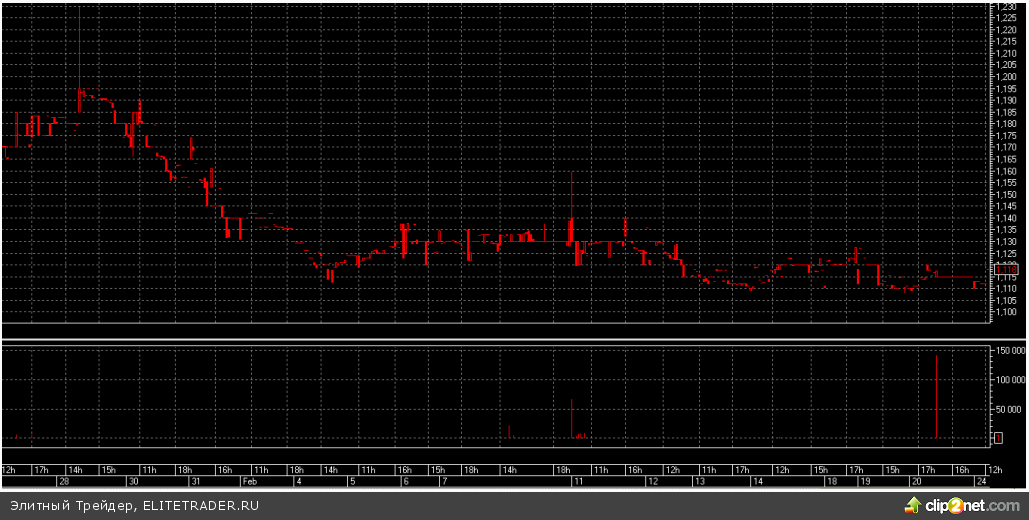Click the current price marker 1,118
Screen dimensions: 1029x520
tap(1006, 269)
